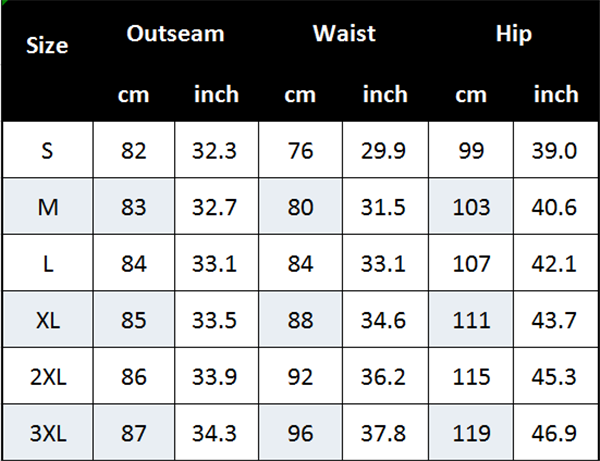The height and width of the screenshot is (461, 600).
Task: Click the cm subheader under Waist
Action: (300, 94)
